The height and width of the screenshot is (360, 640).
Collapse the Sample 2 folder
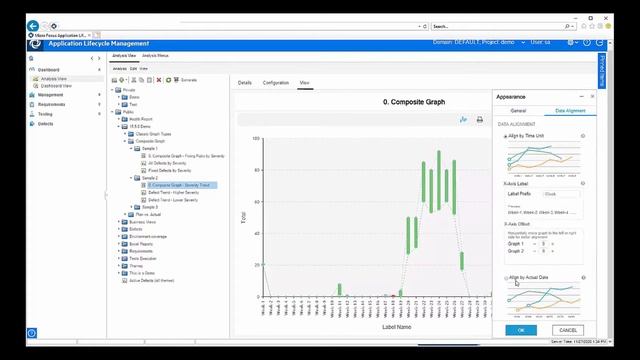point(131,178)
